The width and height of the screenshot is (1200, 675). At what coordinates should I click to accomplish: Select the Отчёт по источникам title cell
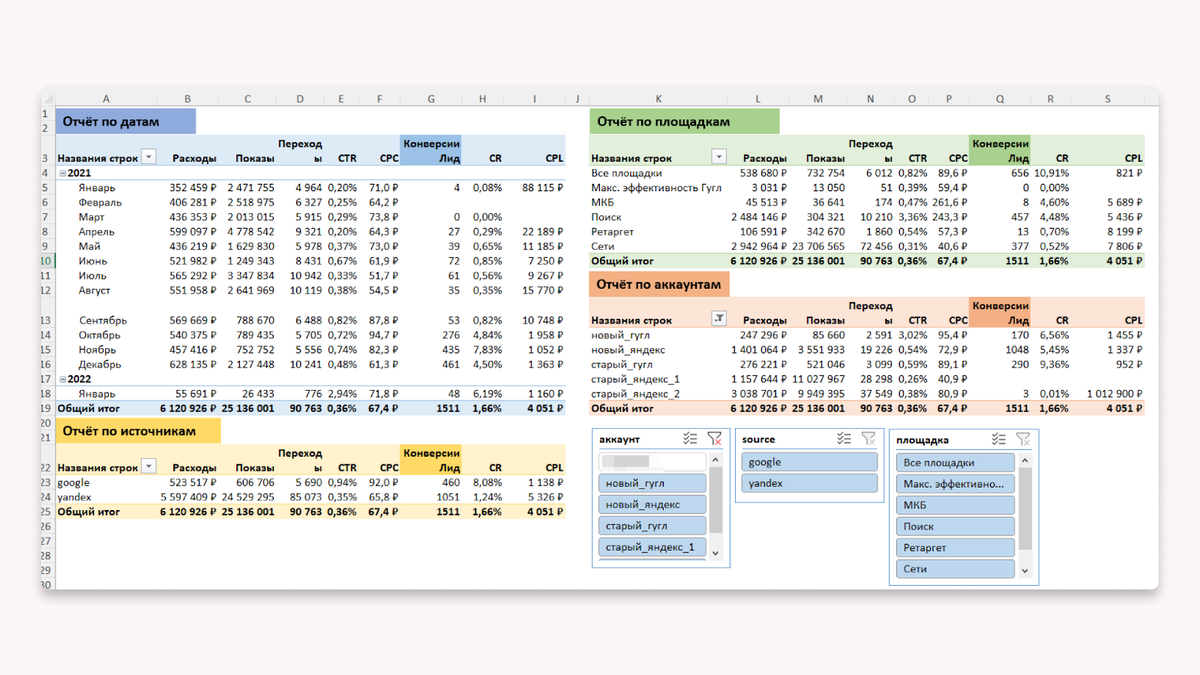(138, 431)
